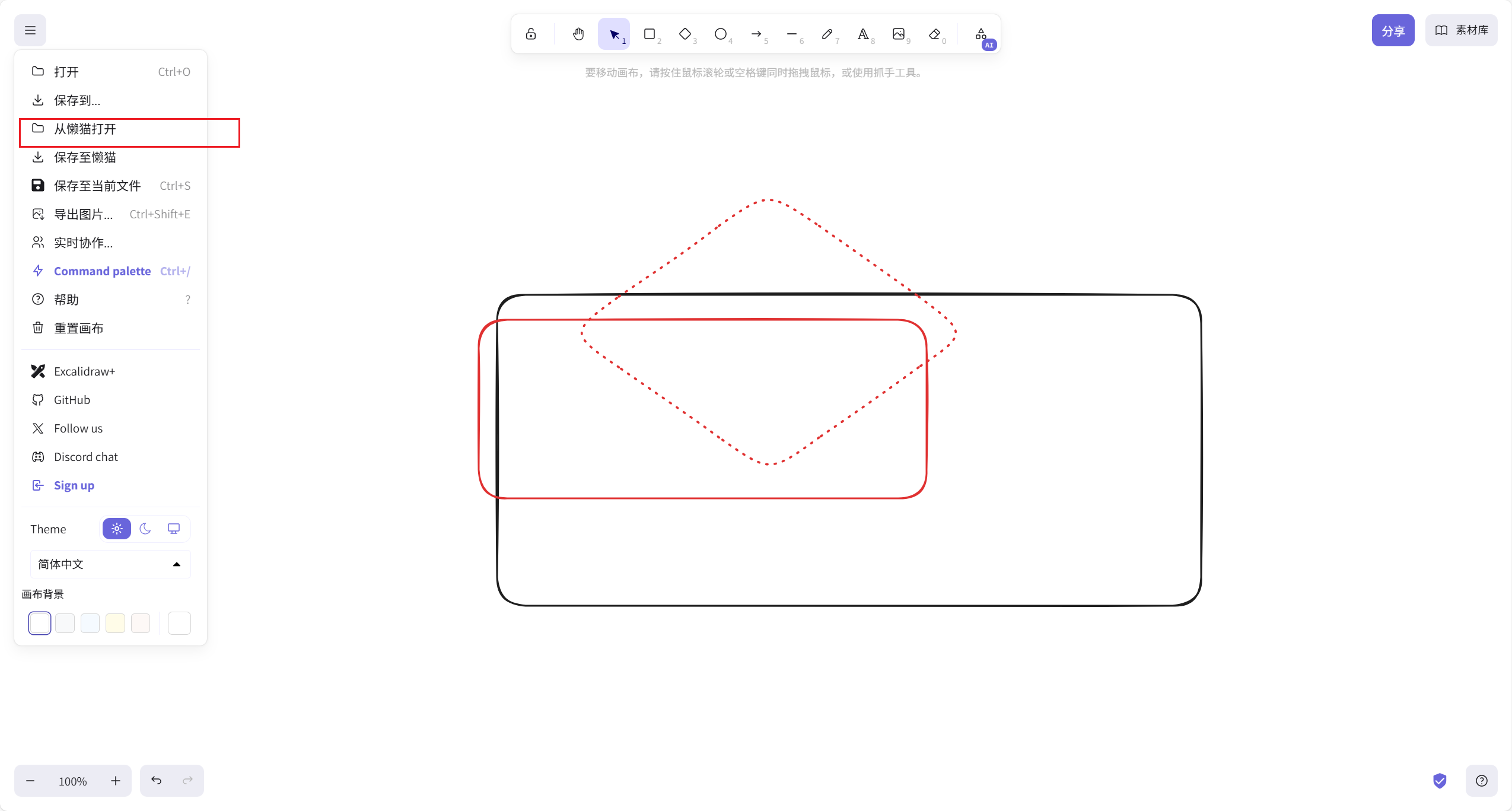This screenshot has width=1512, height=811.
Task: Select the Pencil draw tool
Action: [x=827, y=34]
